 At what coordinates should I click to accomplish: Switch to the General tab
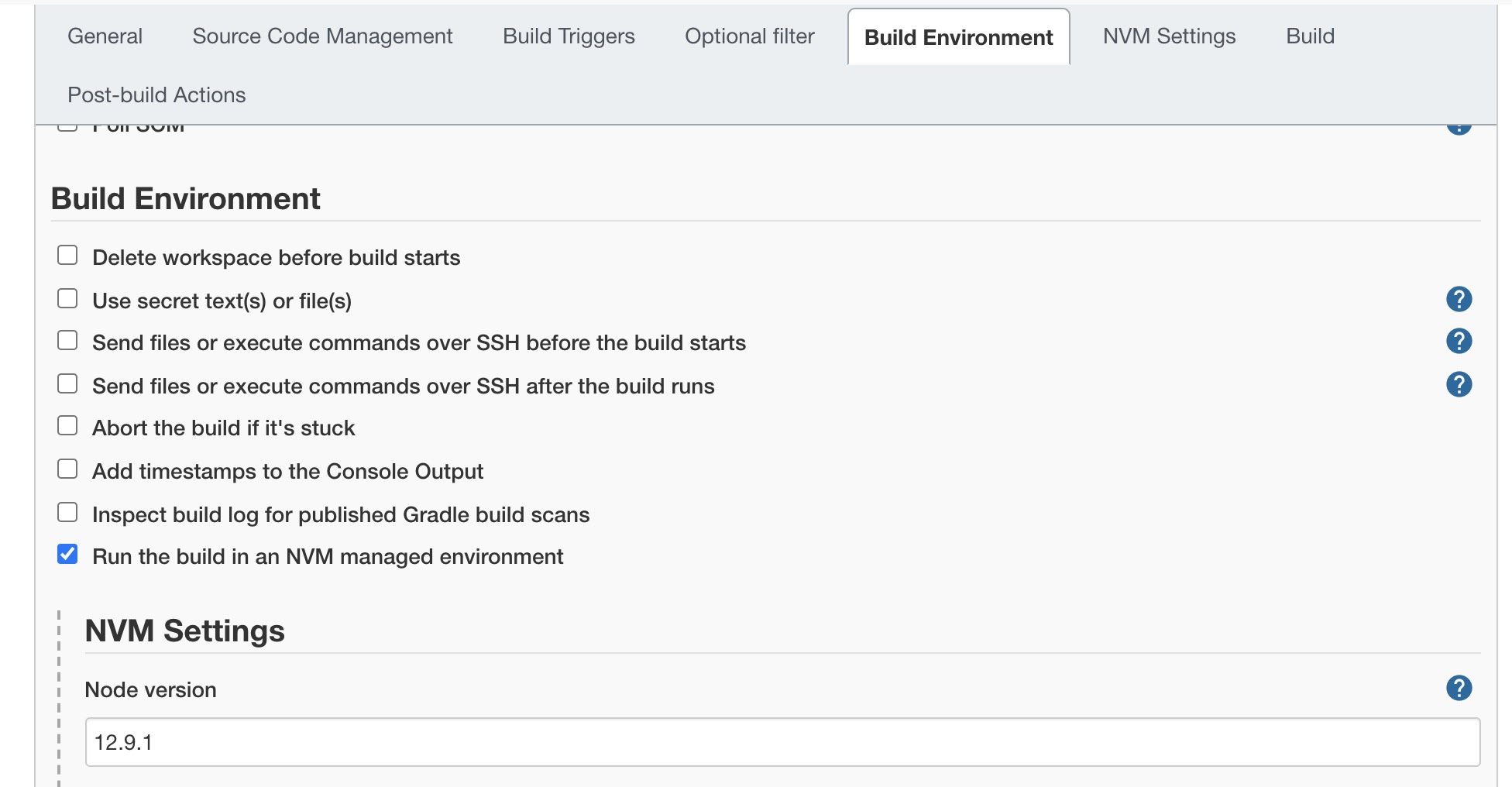pyautogui.click(x=105, y=36)
